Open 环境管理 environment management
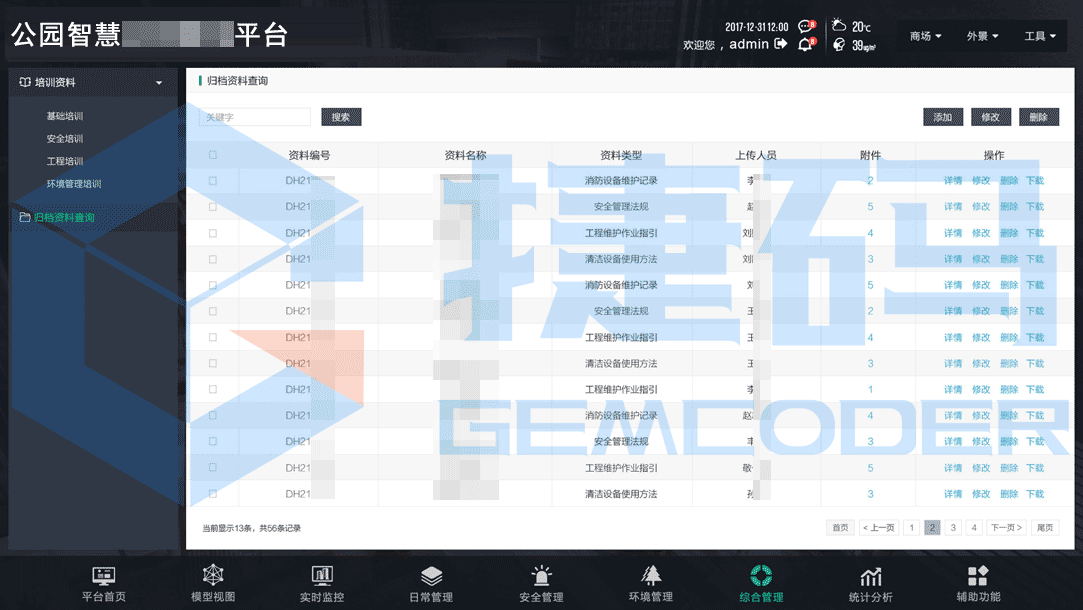 click(651, 581)
